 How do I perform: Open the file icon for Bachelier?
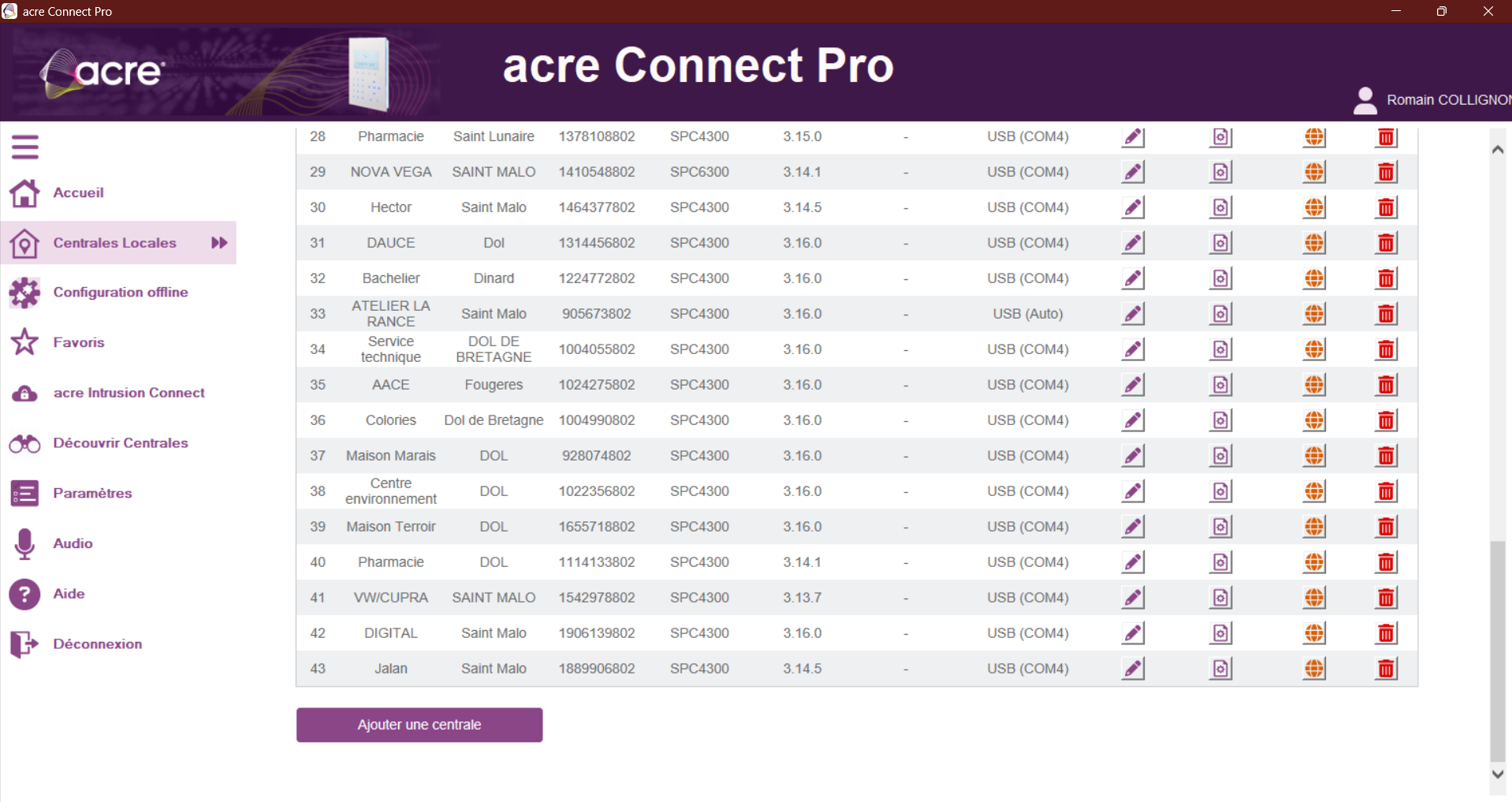click(x=1220, y=278)
